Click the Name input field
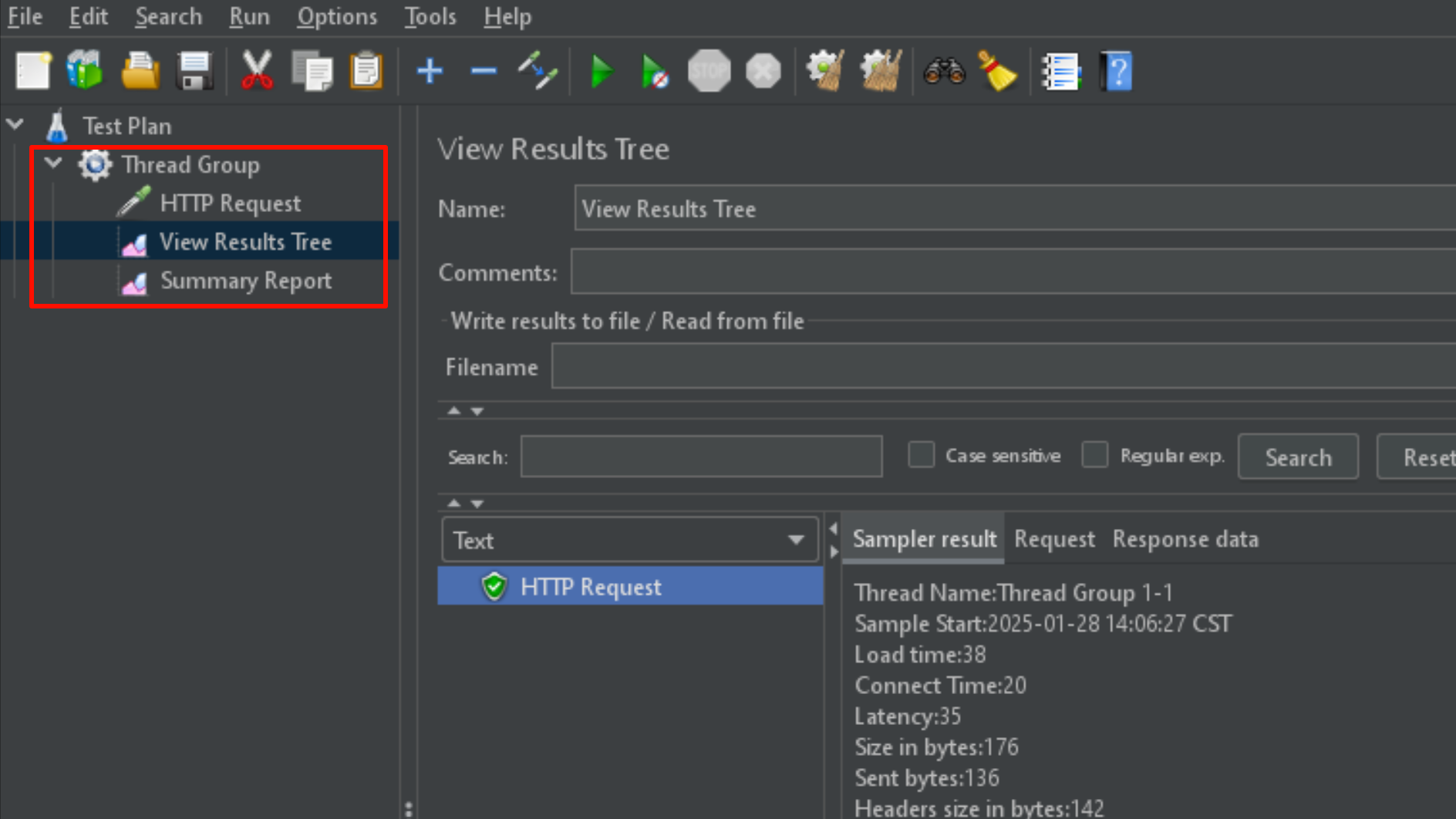This screenshot has width=1456, height=819. pos(1015,208)
